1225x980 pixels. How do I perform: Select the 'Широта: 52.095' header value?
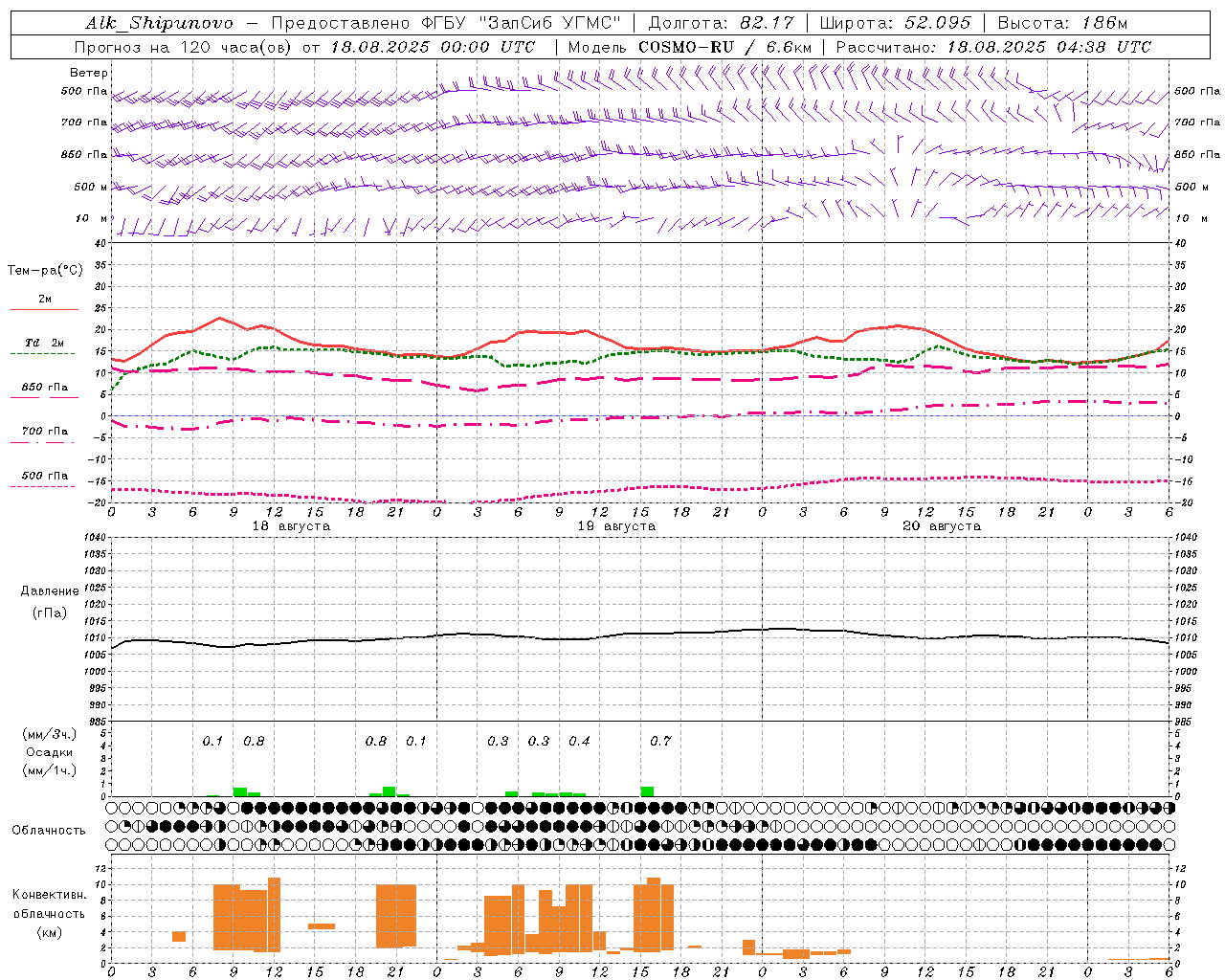pyautogui.click(x=897, y=23)
